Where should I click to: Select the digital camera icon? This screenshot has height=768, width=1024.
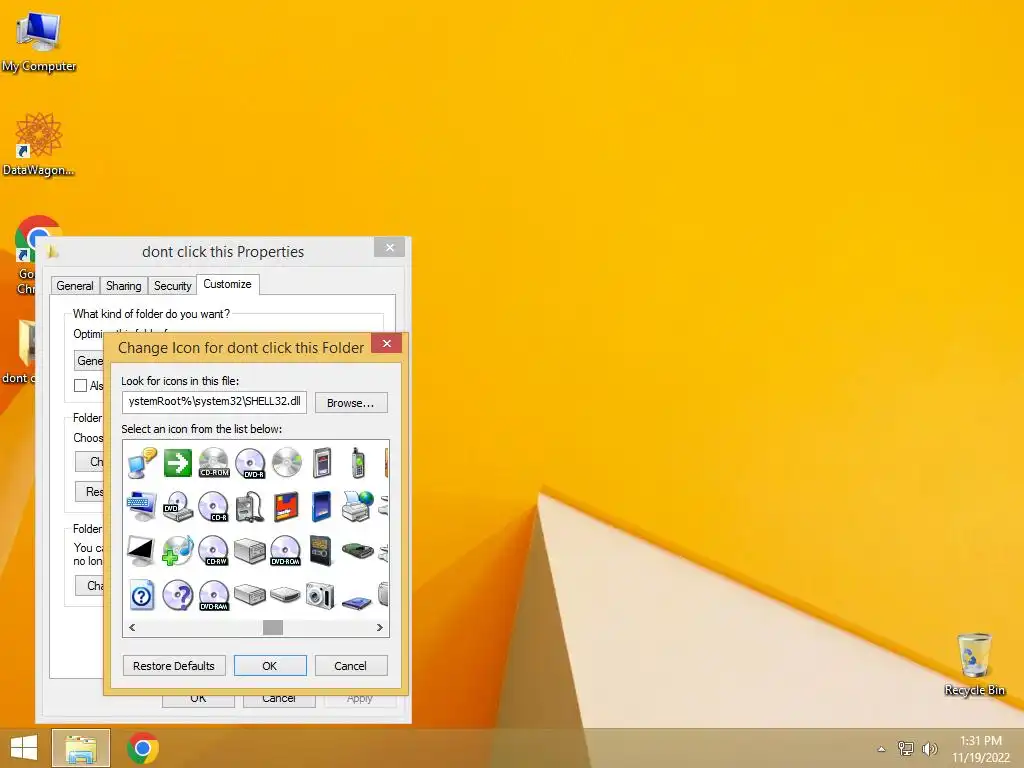click(321, 595)
